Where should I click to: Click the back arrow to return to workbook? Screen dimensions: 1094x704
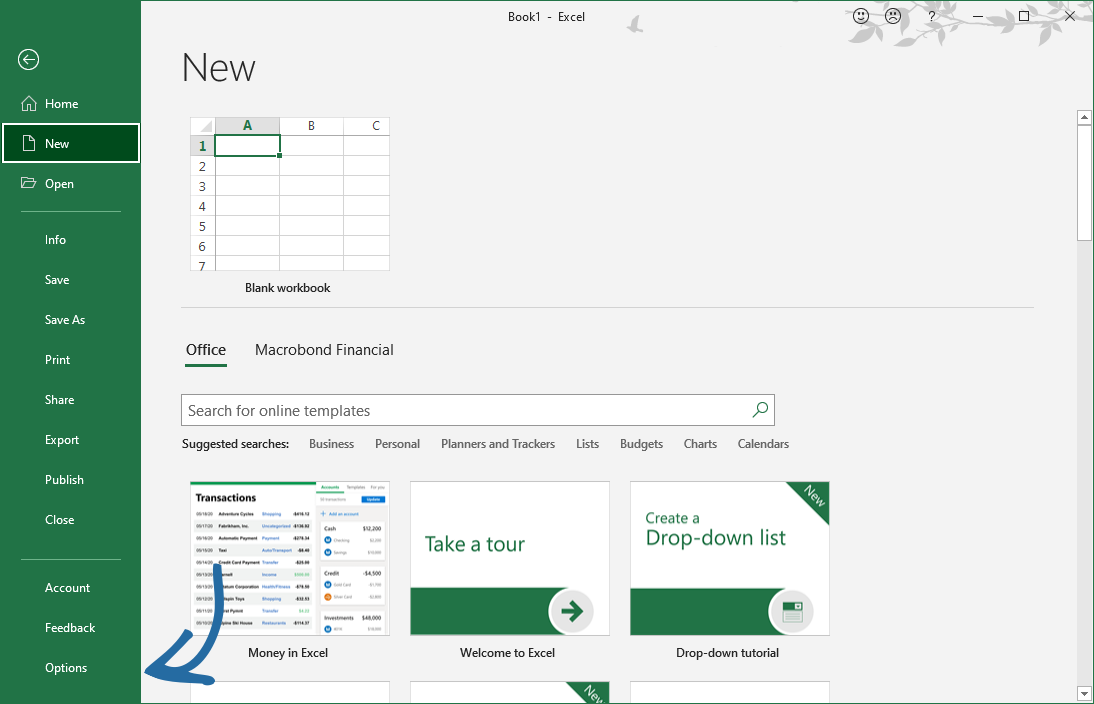click(x=29, y=60)
